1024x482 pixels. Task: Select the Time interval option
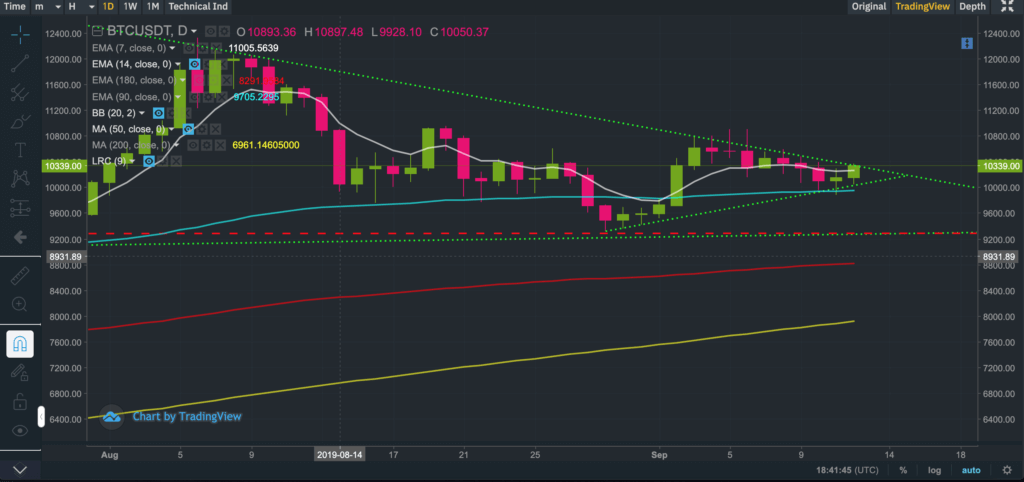pyautogui.click(x=14, y=7)
